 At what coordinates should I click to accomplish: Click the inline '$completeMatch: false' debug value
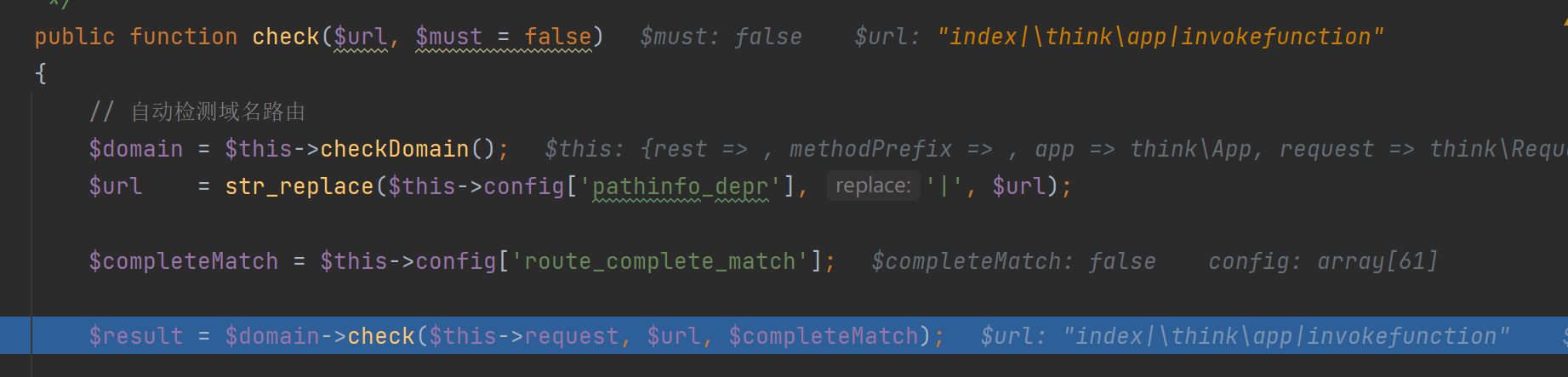(x=1013, y=261)
